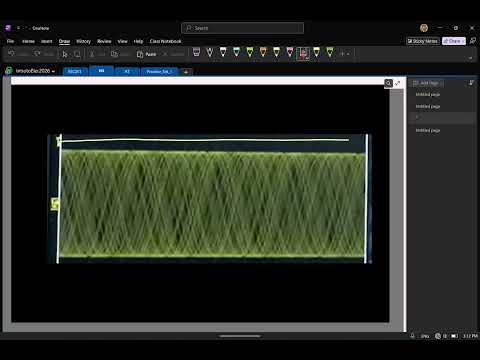Open the History tab
This screenshot has width=480, height=360.
pyautogui.click(x=83, y=41)
